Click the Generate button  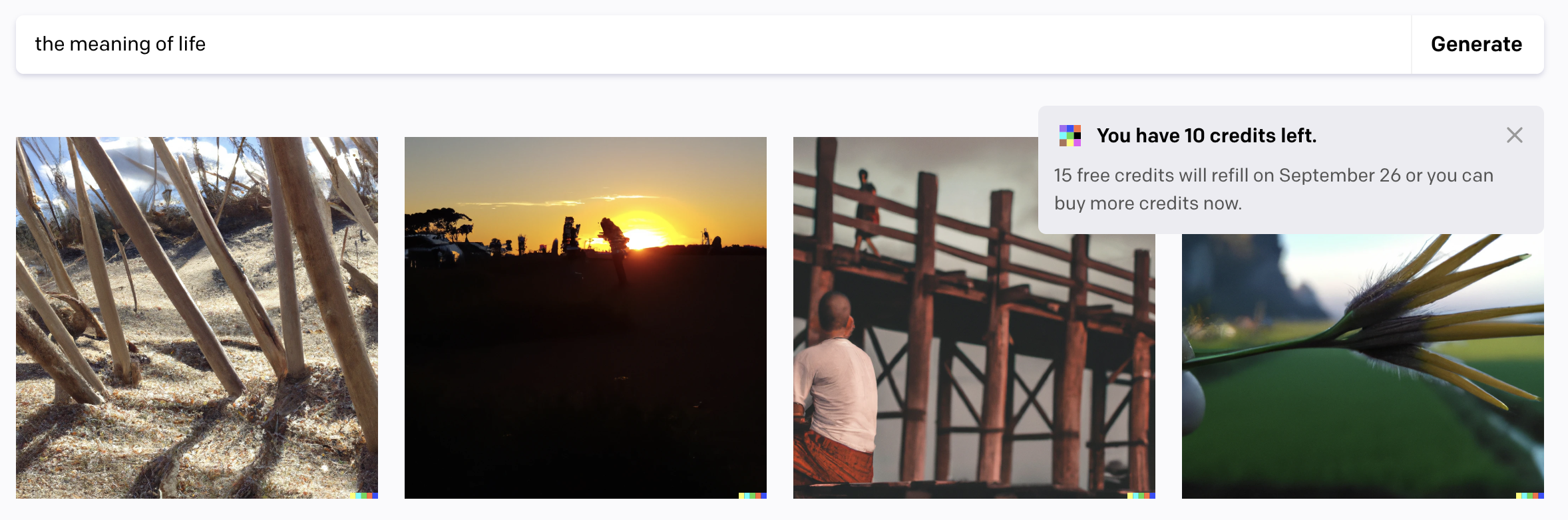click(x=1477, y=45)
